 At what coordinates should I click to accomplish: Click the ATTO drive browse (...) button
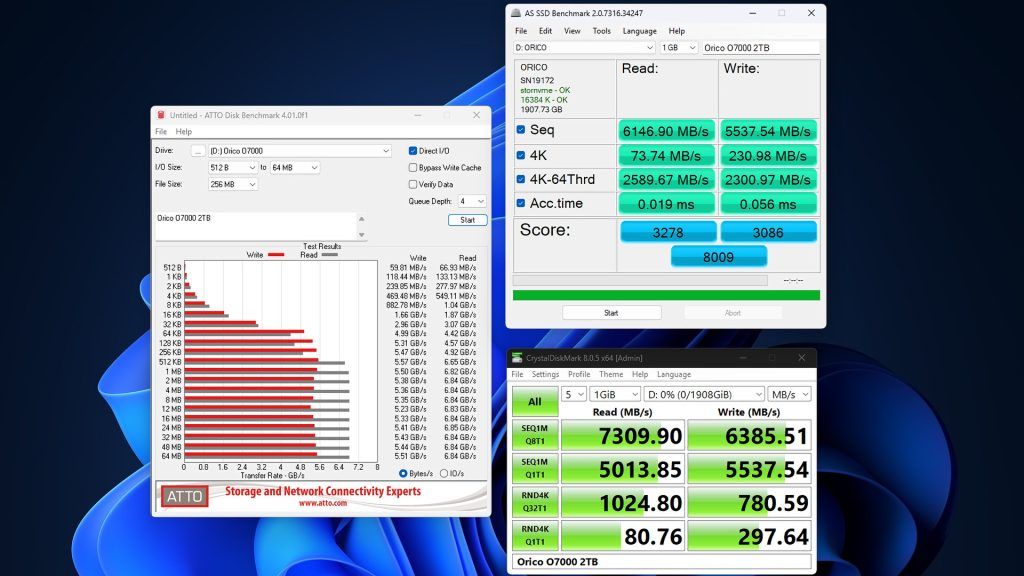pyautogui.click(x=198, y=151)
